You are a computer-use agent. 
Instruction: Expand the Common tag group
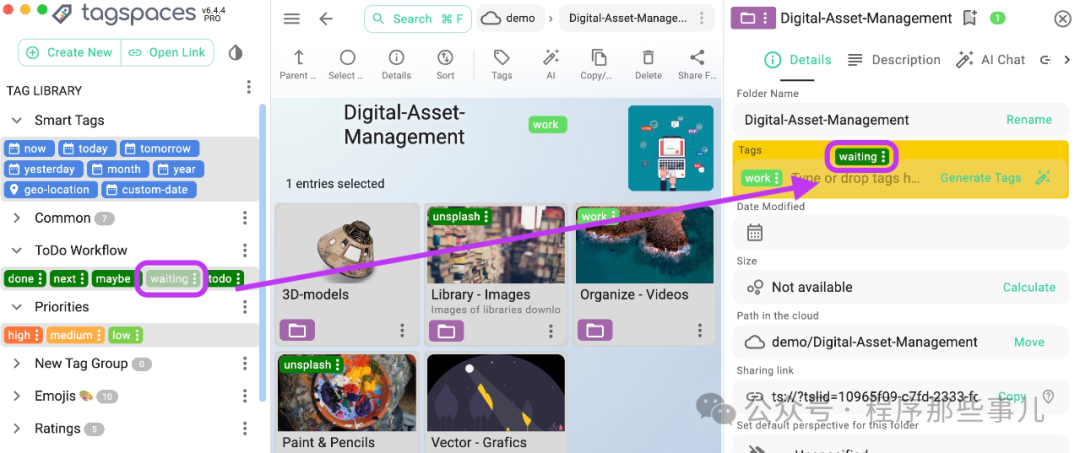17,218
